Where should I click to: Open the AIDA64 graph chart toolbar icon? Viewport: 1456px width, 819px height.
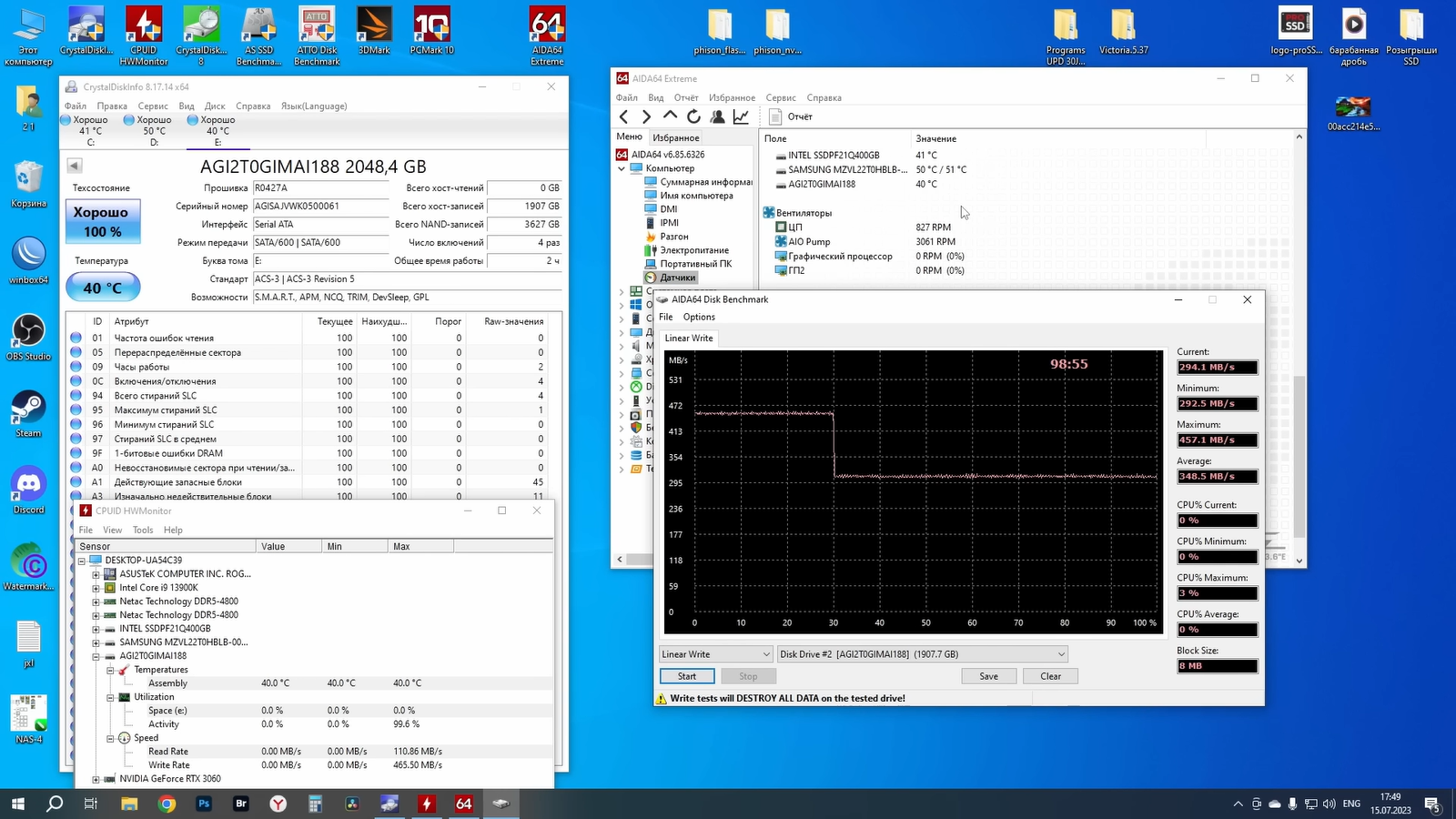[x=741, y=116]
